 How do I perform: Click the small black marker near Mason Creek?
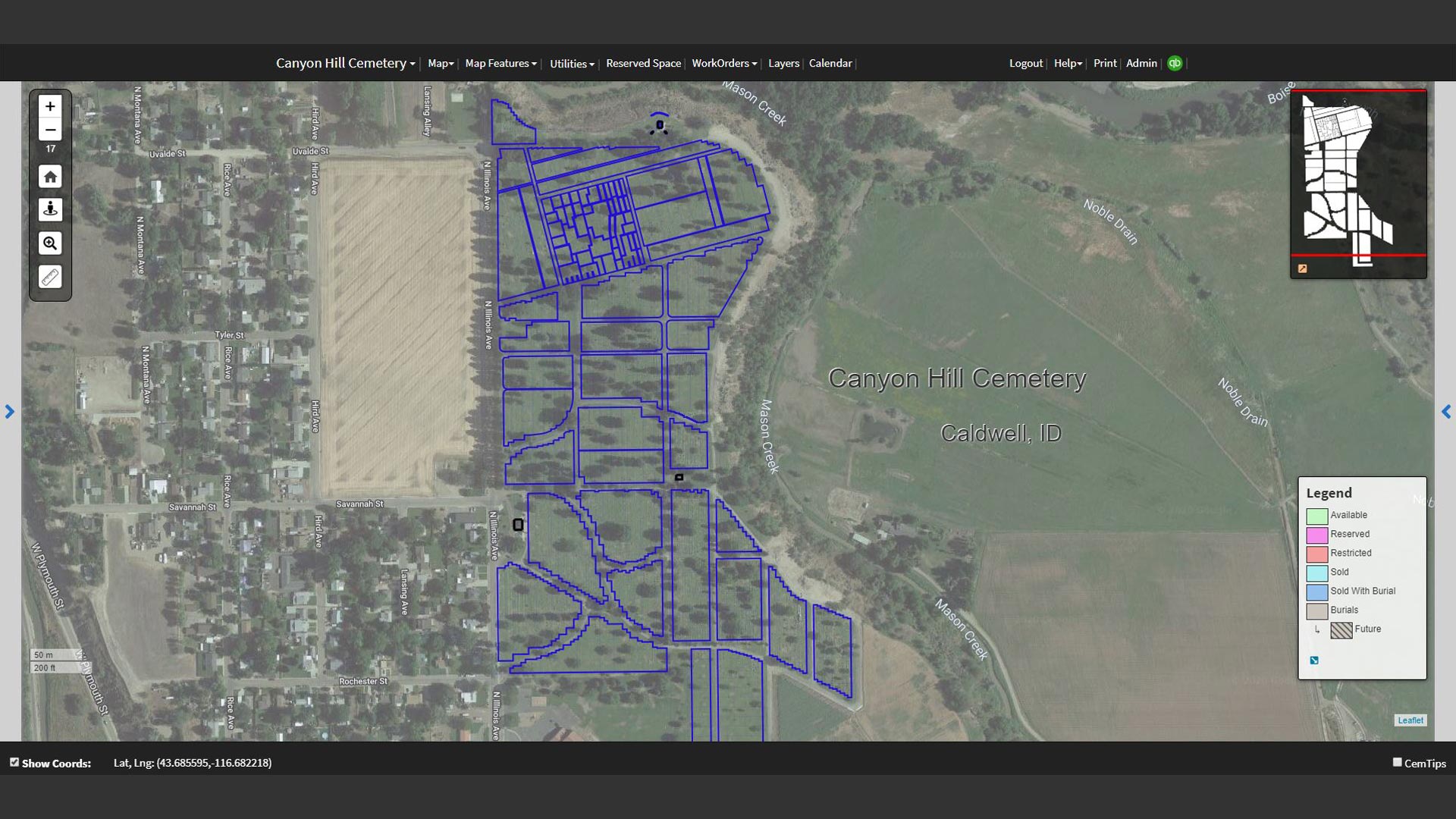click(679, 478)
